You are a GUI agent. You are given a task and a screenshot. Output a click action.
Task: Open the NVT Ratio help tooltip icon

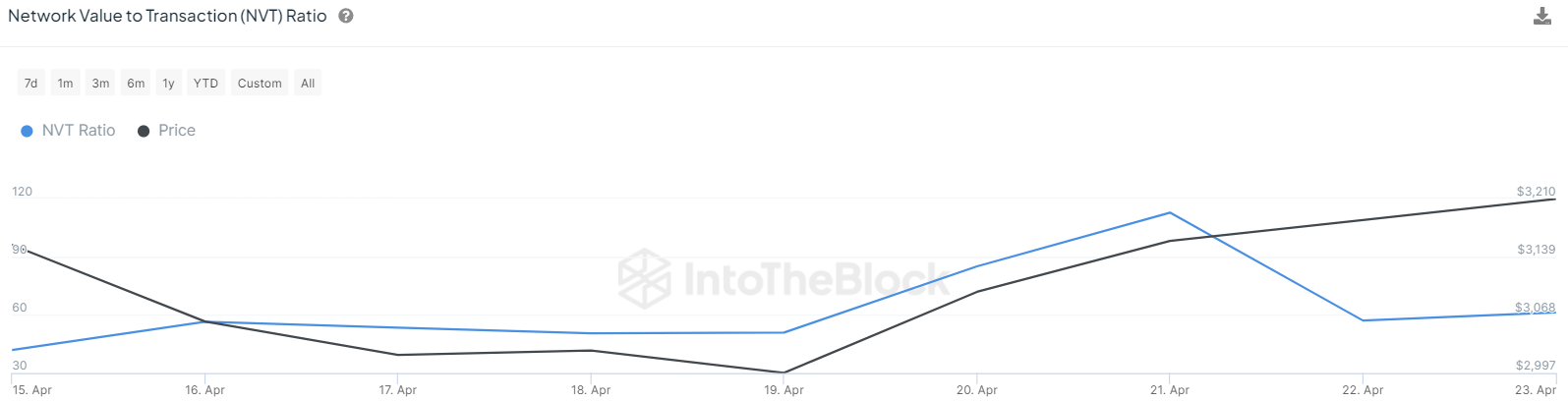[346, 16]
